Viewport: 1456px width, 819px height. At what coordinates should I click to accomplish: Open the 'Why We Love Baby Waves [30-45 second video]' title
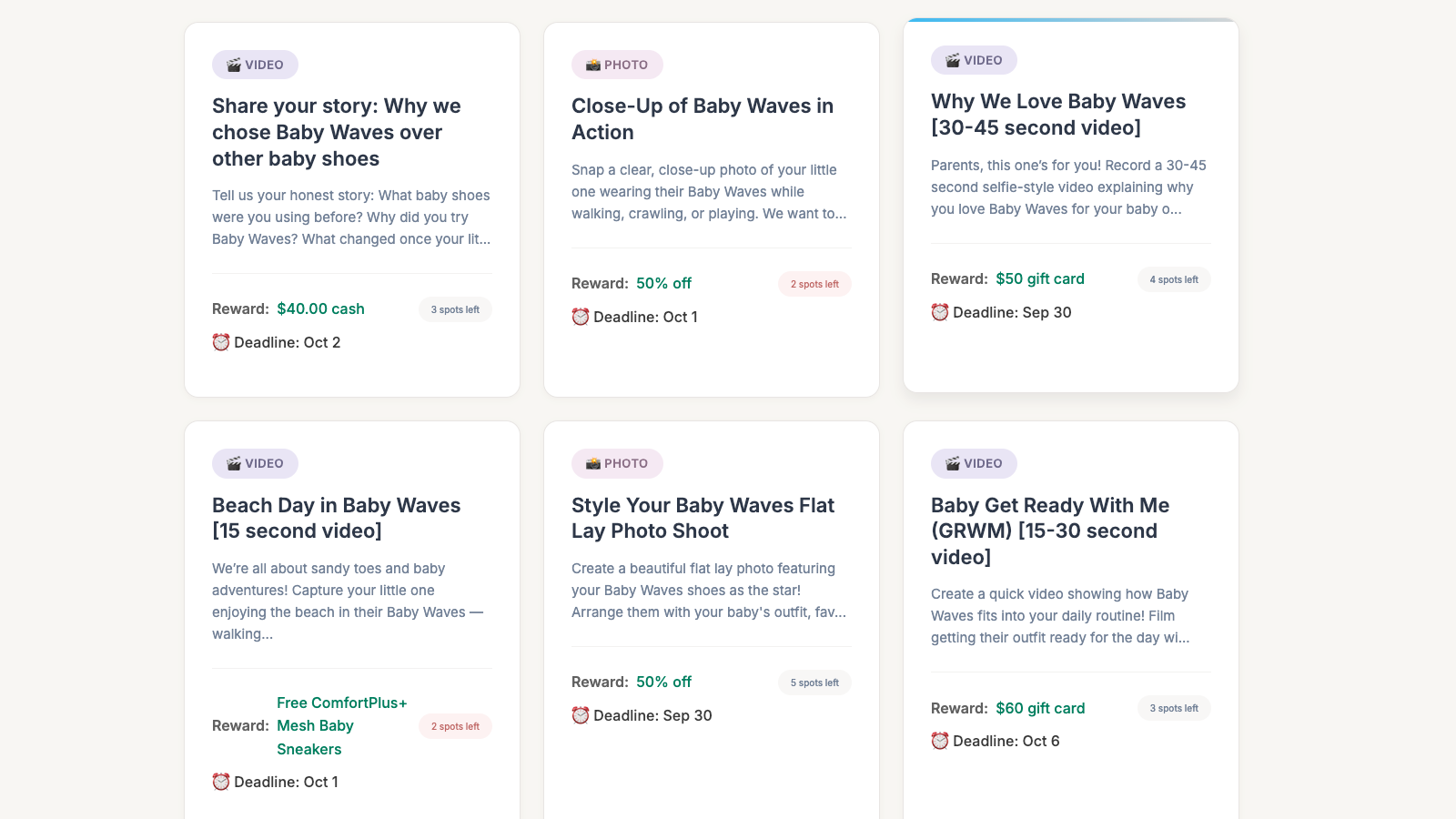click(x=1058, y=115)
